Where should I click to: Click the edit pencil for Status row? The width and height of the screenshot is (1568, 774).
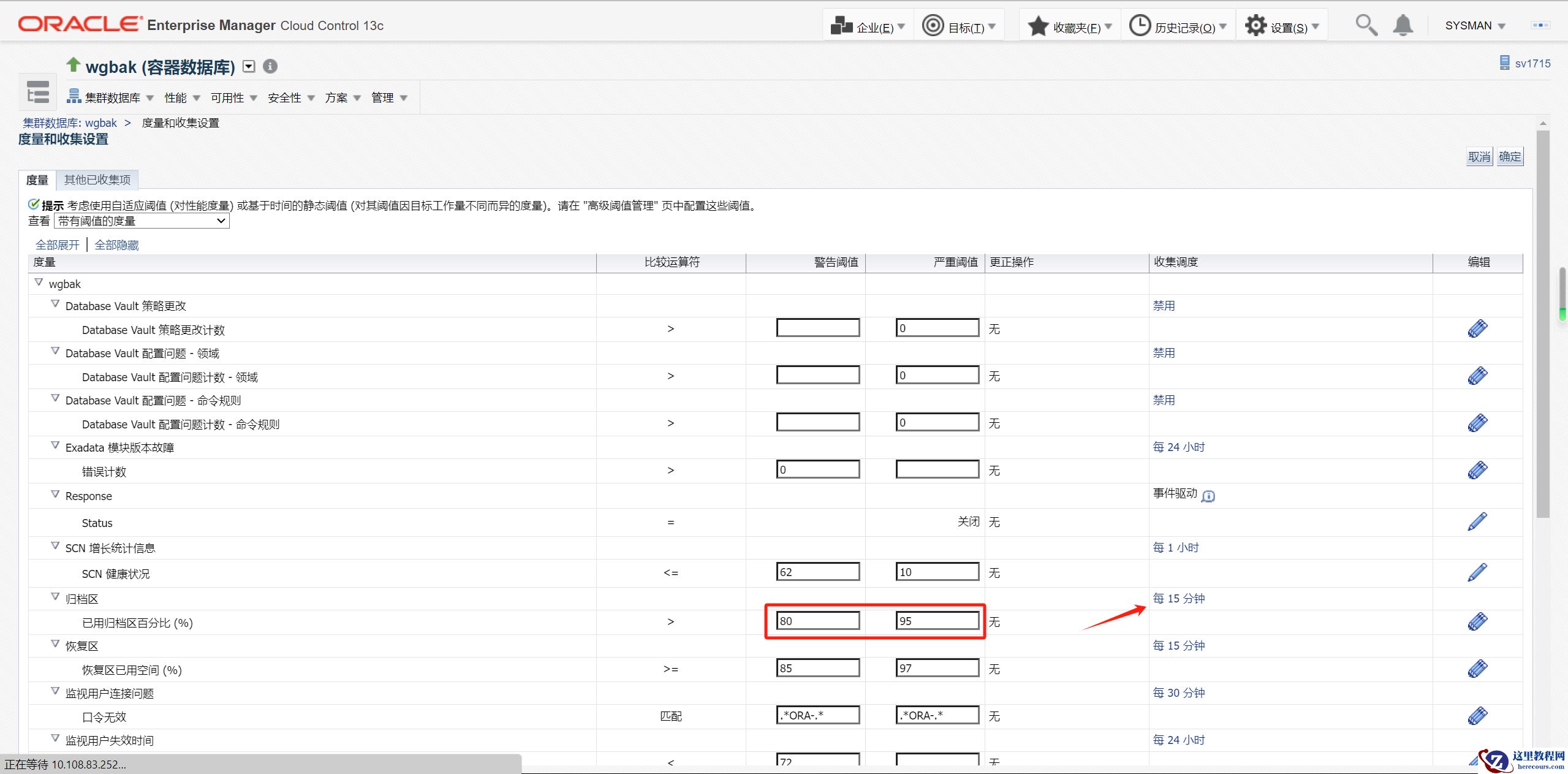pos(1477,522)
